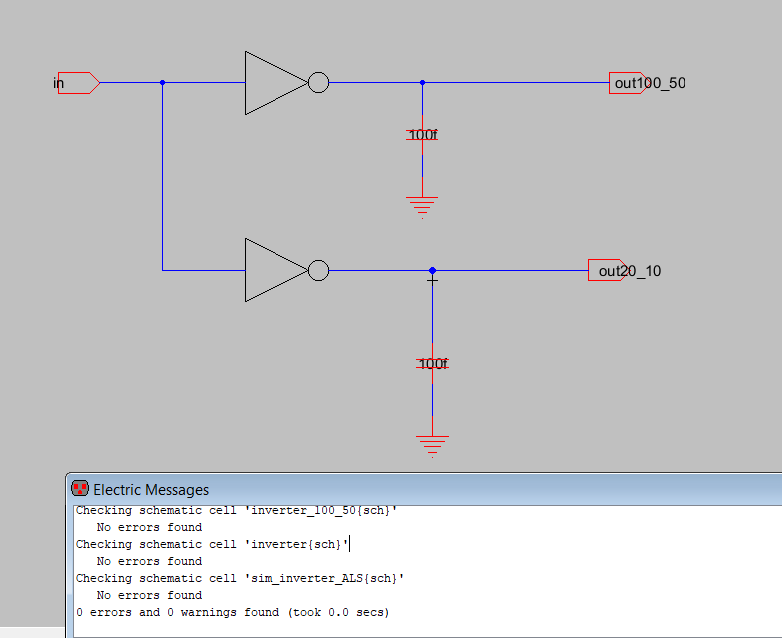The image size is (782, 638).
Task: Click the 'inverter_100_50{sch}' message line
Action: 236,510
